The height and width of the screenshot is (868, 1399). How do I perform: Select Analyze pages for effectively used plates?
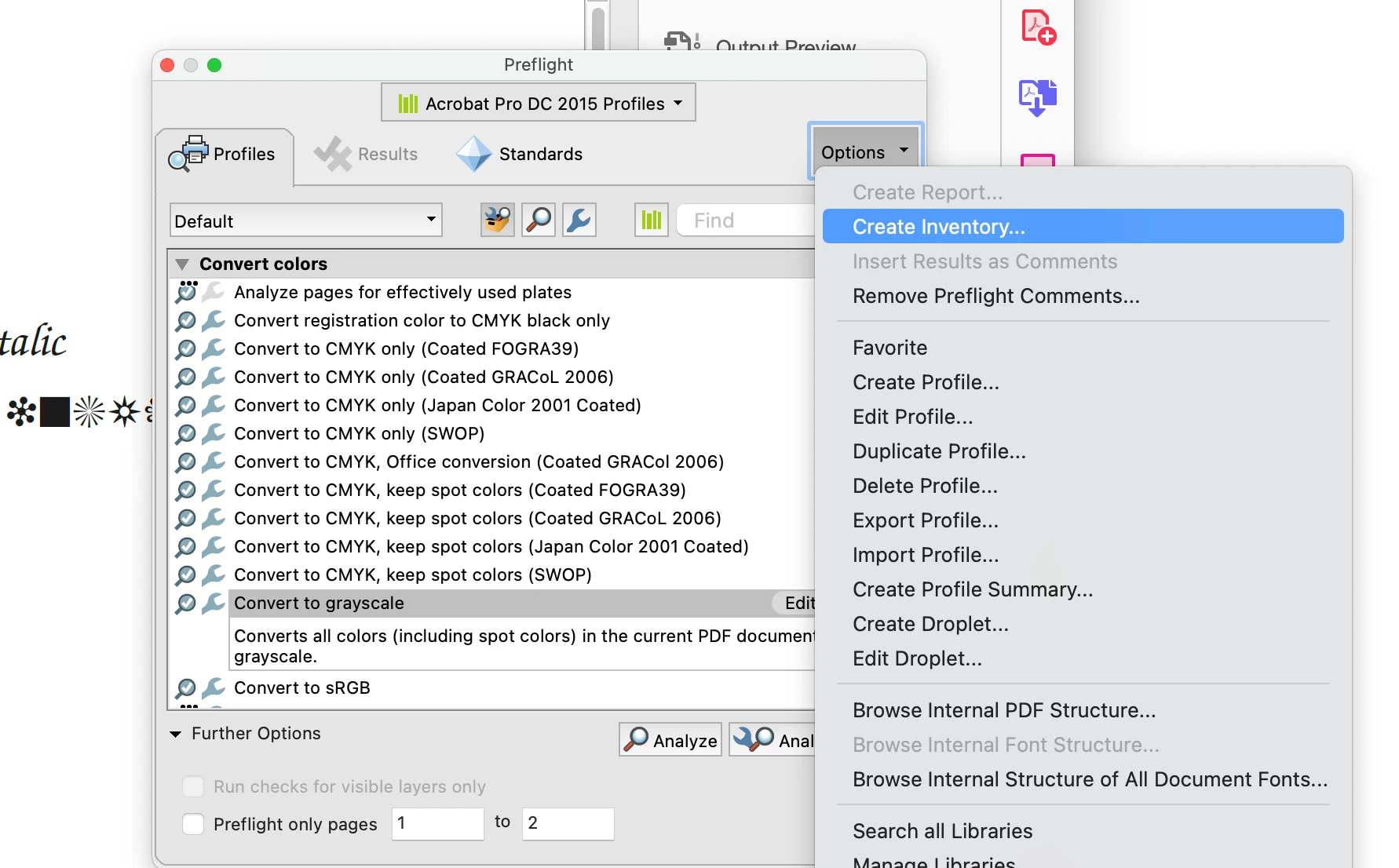tap(403, 293)
